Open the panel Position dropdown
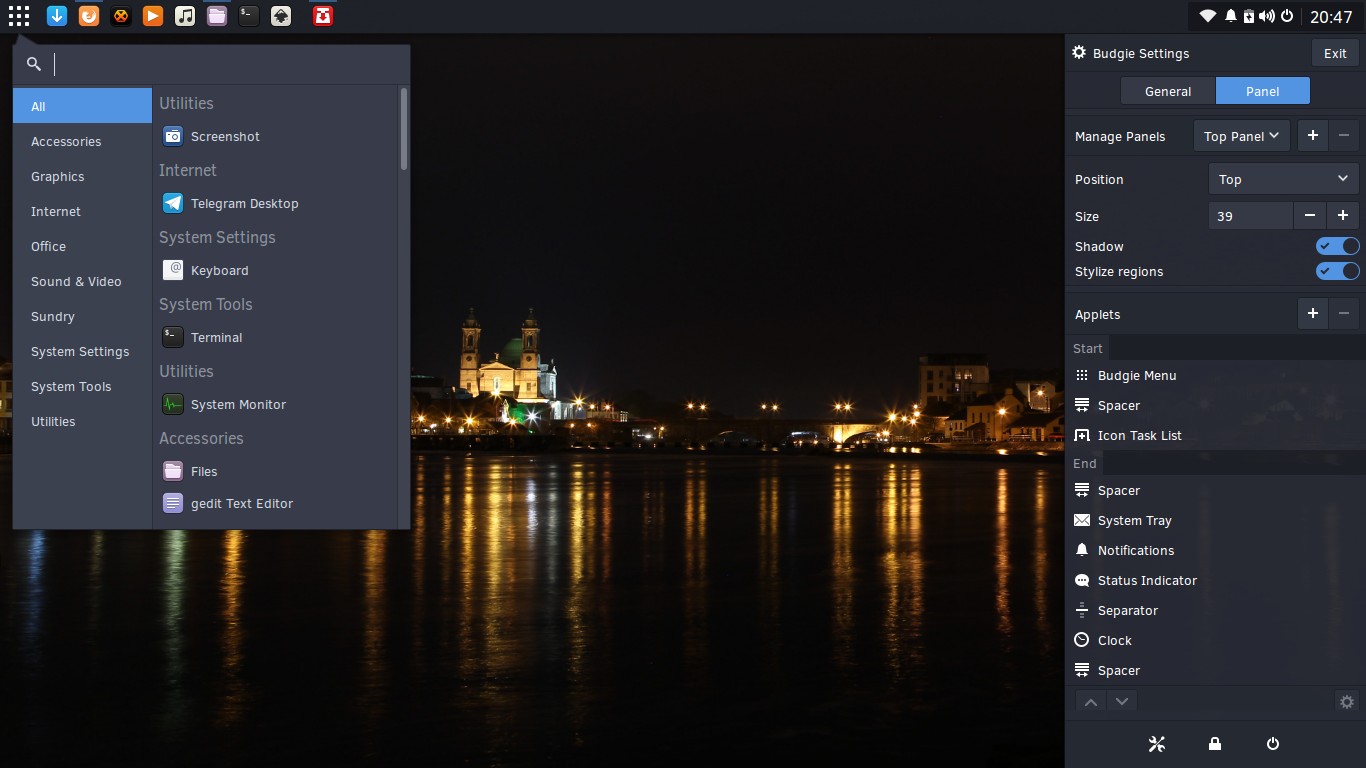This screenshot has width=1366, height=768. pos(1283,178)
